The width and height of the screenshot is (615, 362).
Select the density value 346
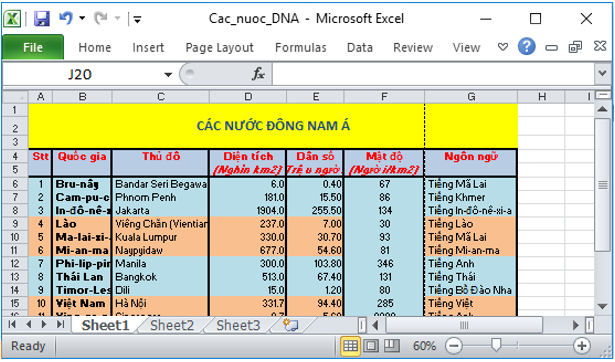tap(384, 264)
